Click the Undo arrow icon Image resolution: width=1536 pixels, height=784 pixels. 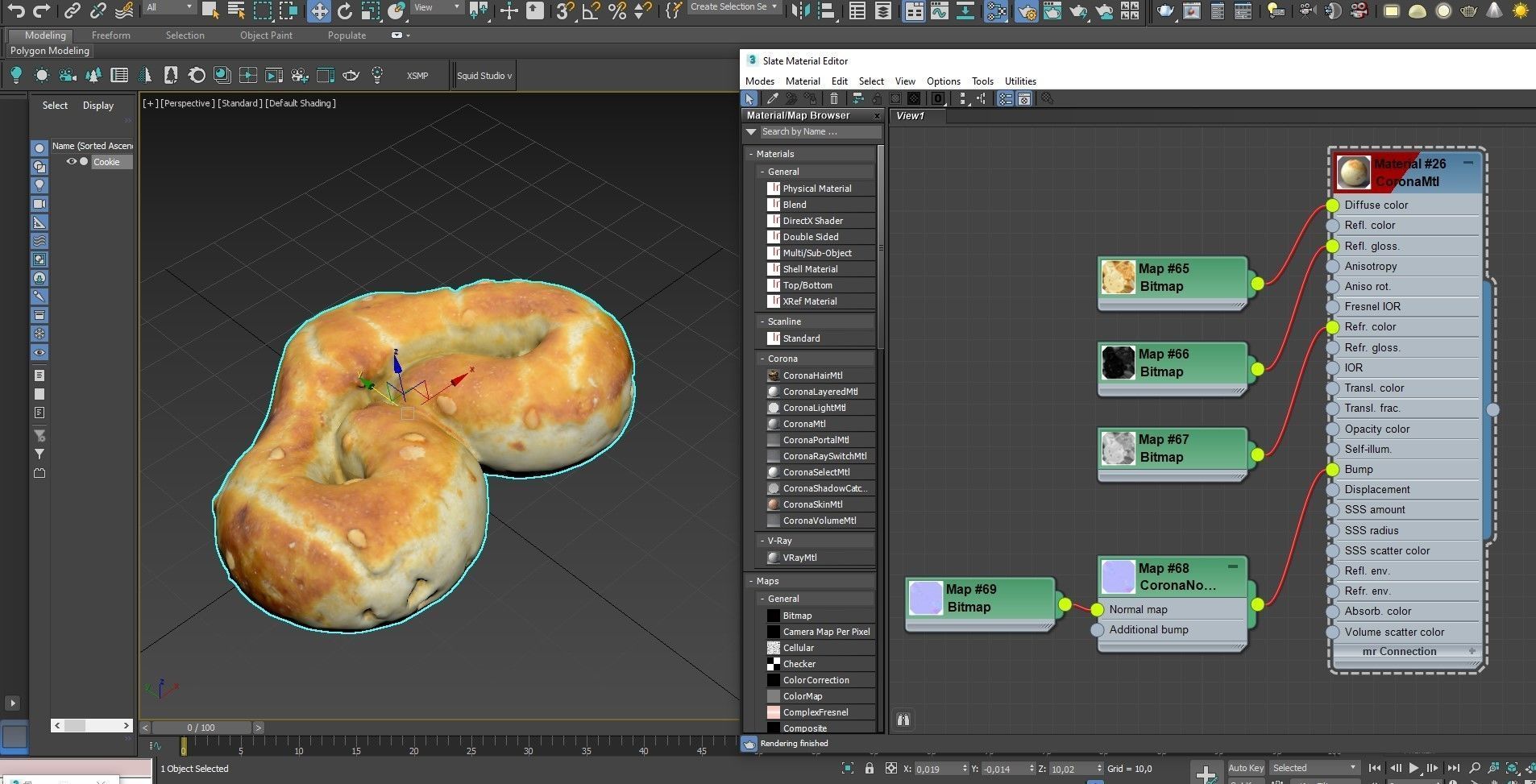pos(15,10)
